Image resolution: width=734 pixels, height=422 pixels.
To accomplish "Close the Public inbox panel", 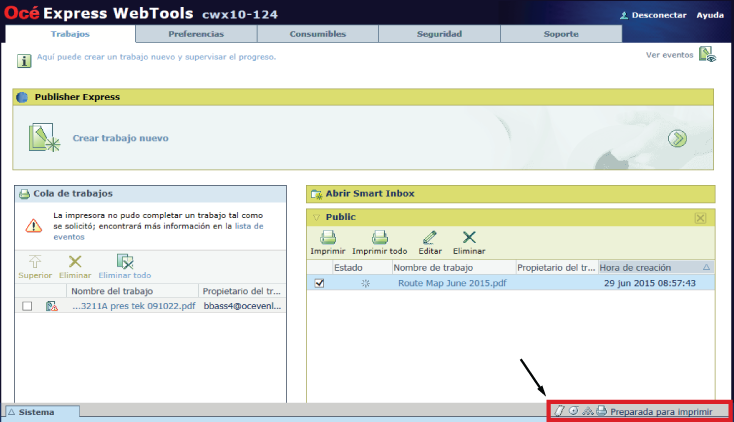I will pos(700,218).
